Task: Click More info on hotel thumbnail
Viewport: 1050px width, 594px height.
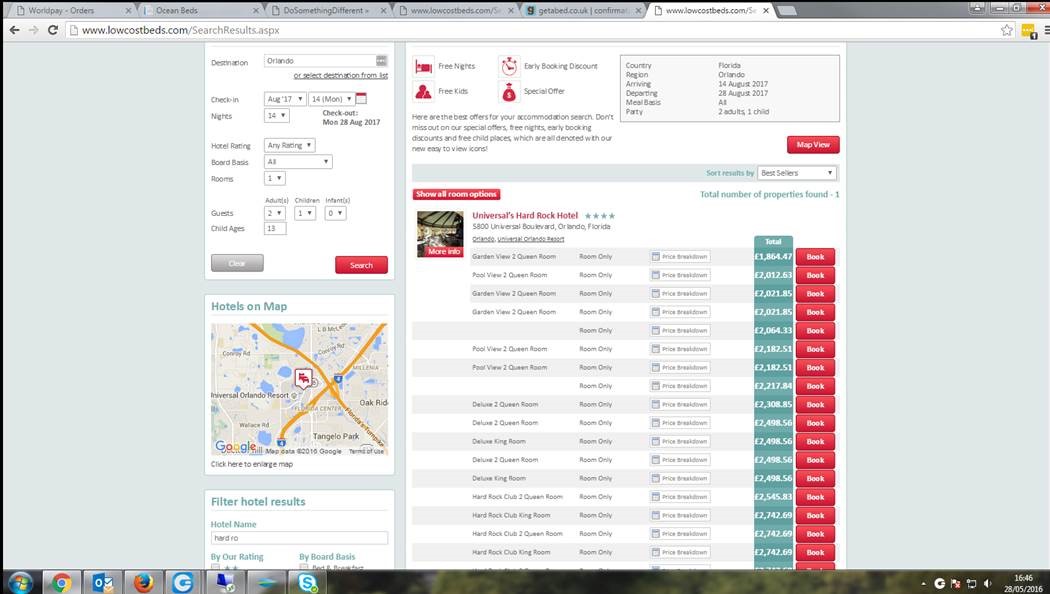Action: (444, 252)
